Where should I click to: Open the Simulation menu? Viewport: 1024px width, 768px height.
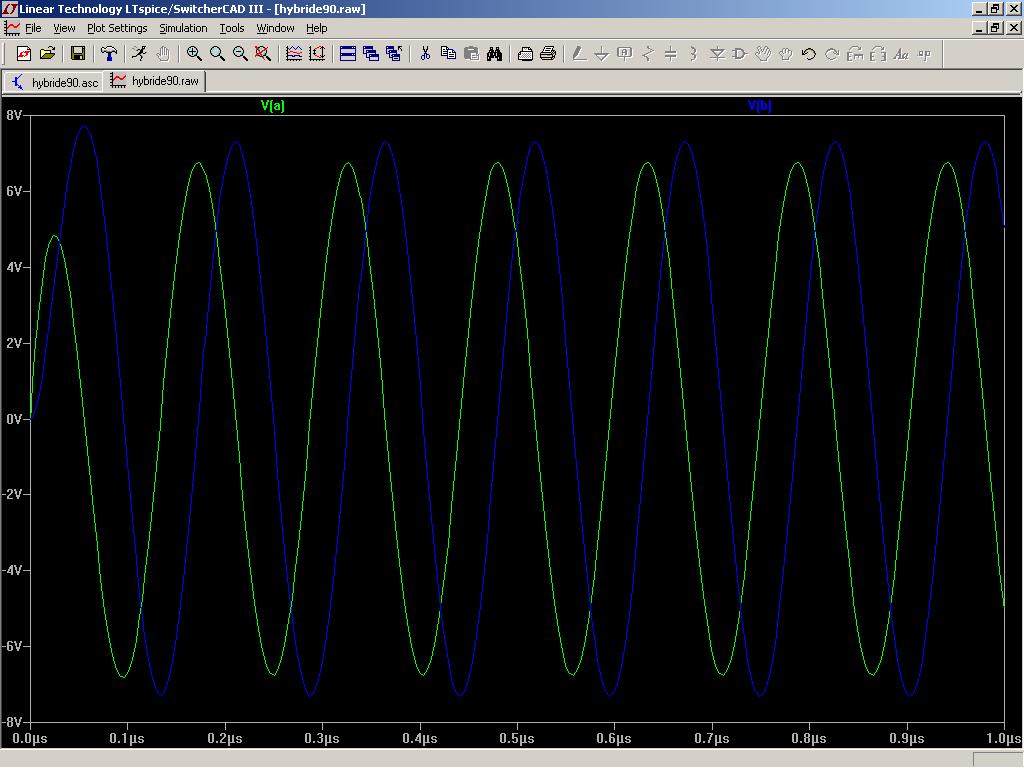[x=183, y=28]
